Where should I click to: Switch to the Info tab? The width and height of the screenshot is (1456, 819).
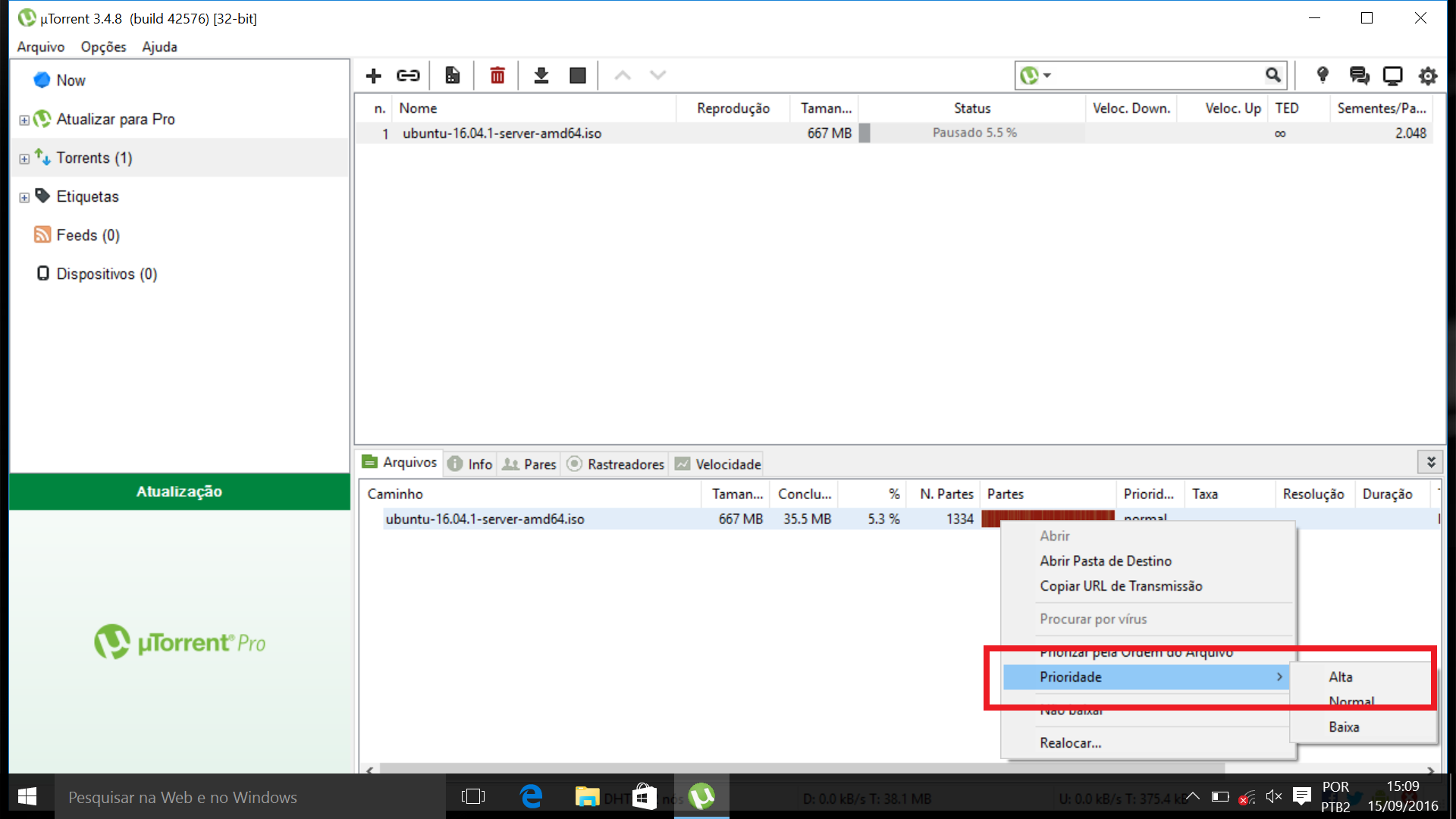coord(470,464)
